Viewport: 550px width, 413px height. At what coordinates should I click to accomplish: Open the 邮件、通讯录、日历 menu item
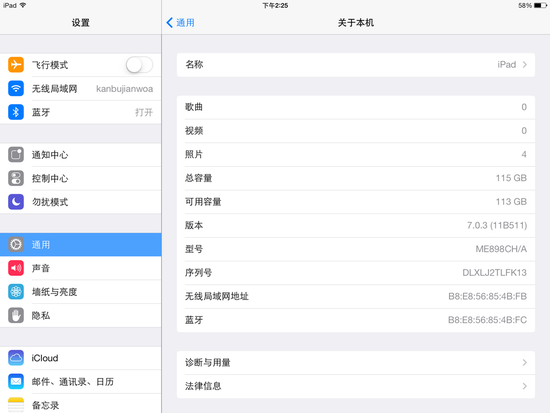coord(81,381)
